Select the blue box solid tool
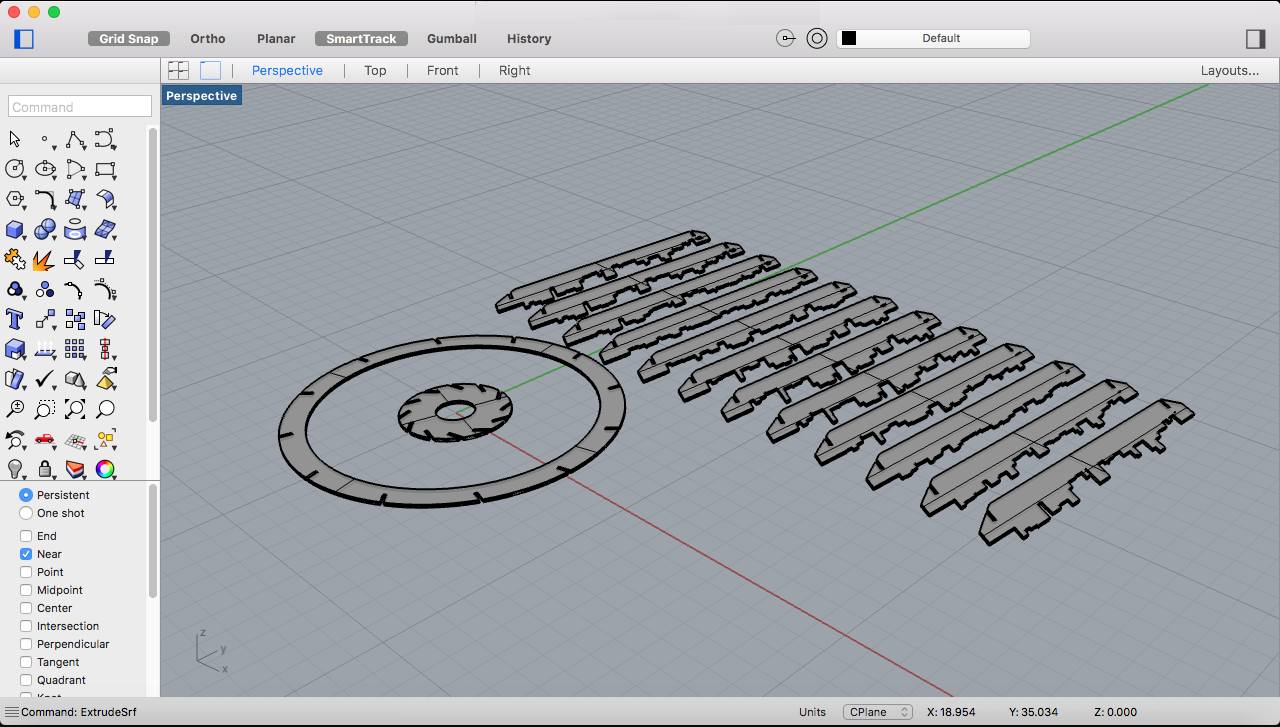The image size is (1280, 727). click(x=15, y=229)
